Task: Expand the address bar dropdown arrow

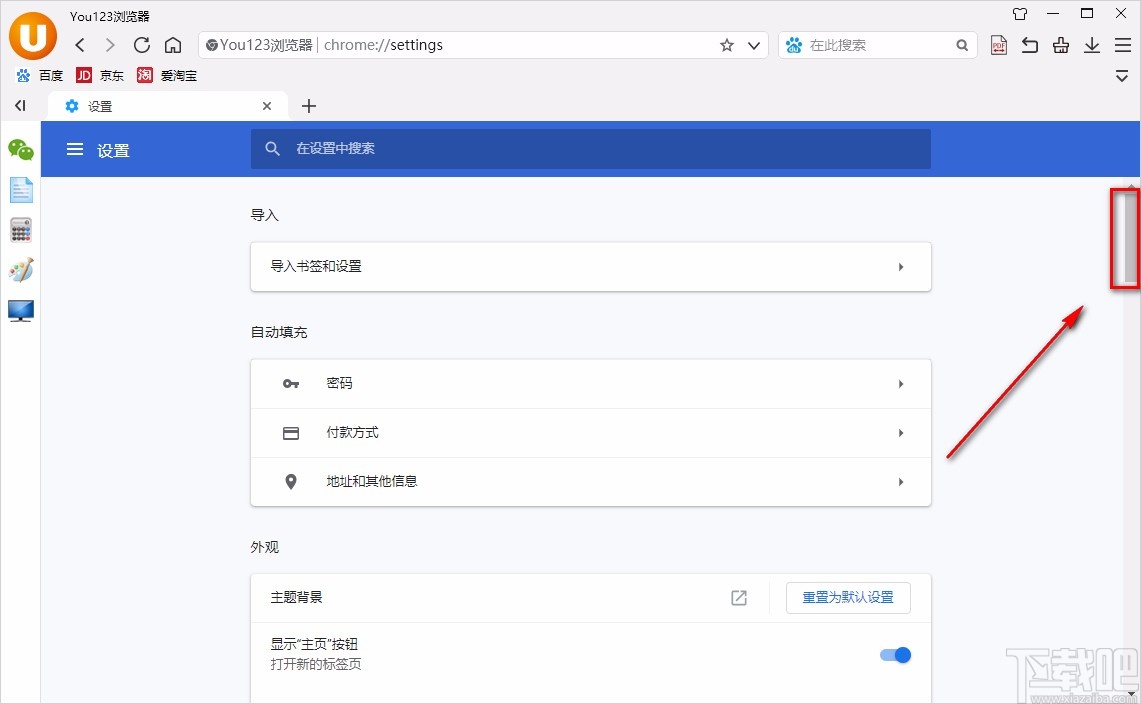Action: pos(754,45)
